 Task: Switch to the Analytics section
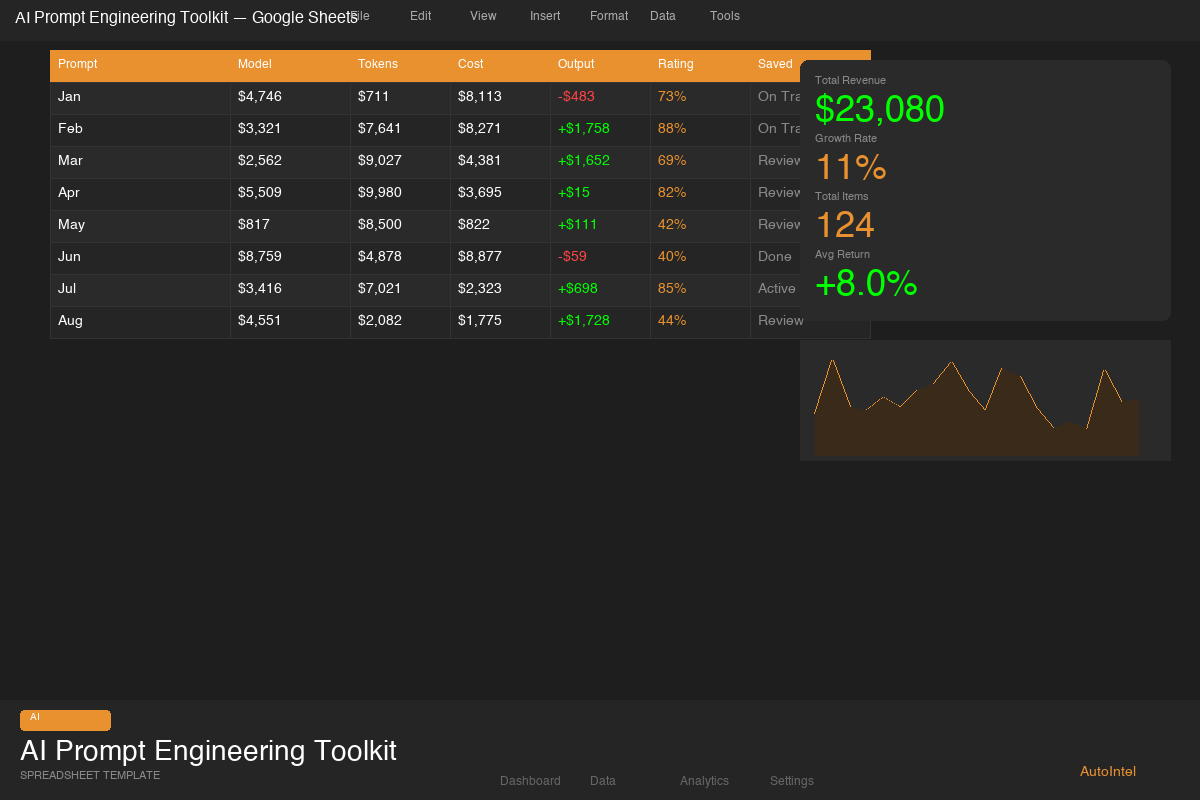pos(704,781)
